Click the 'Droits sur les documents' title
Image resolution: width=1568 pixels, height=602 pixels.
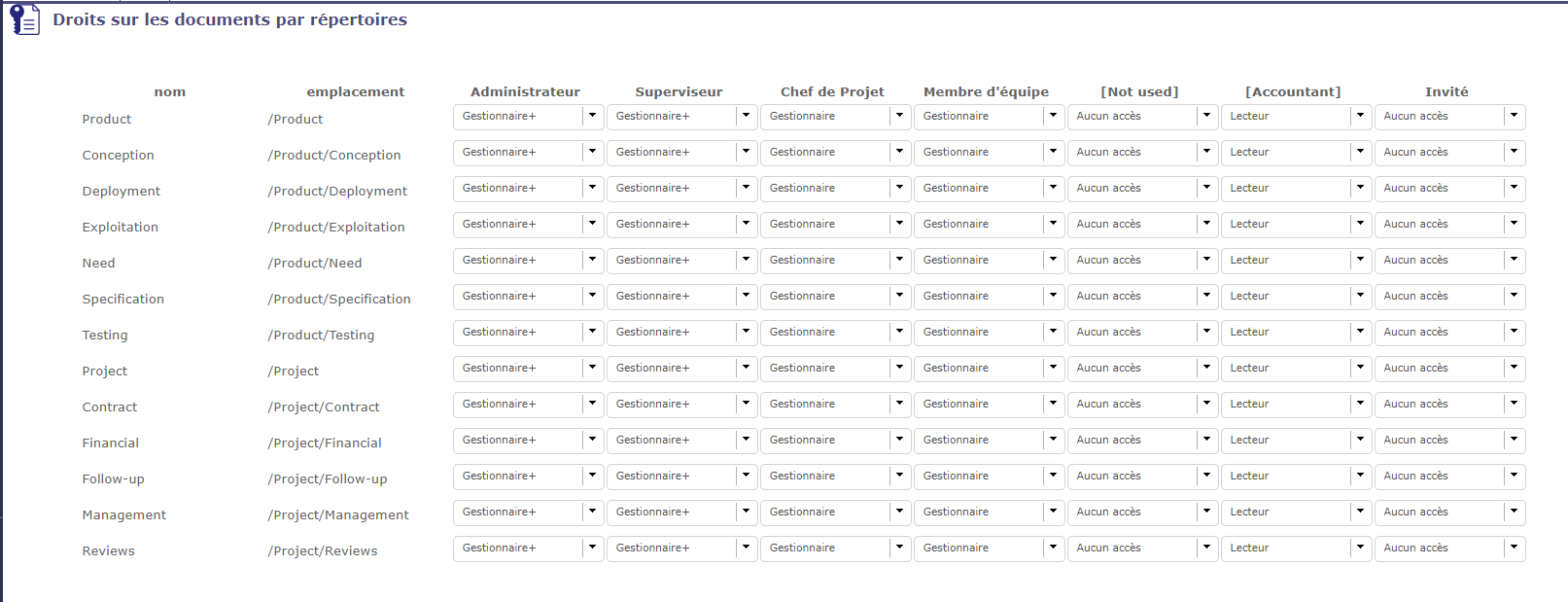point(229,19)
